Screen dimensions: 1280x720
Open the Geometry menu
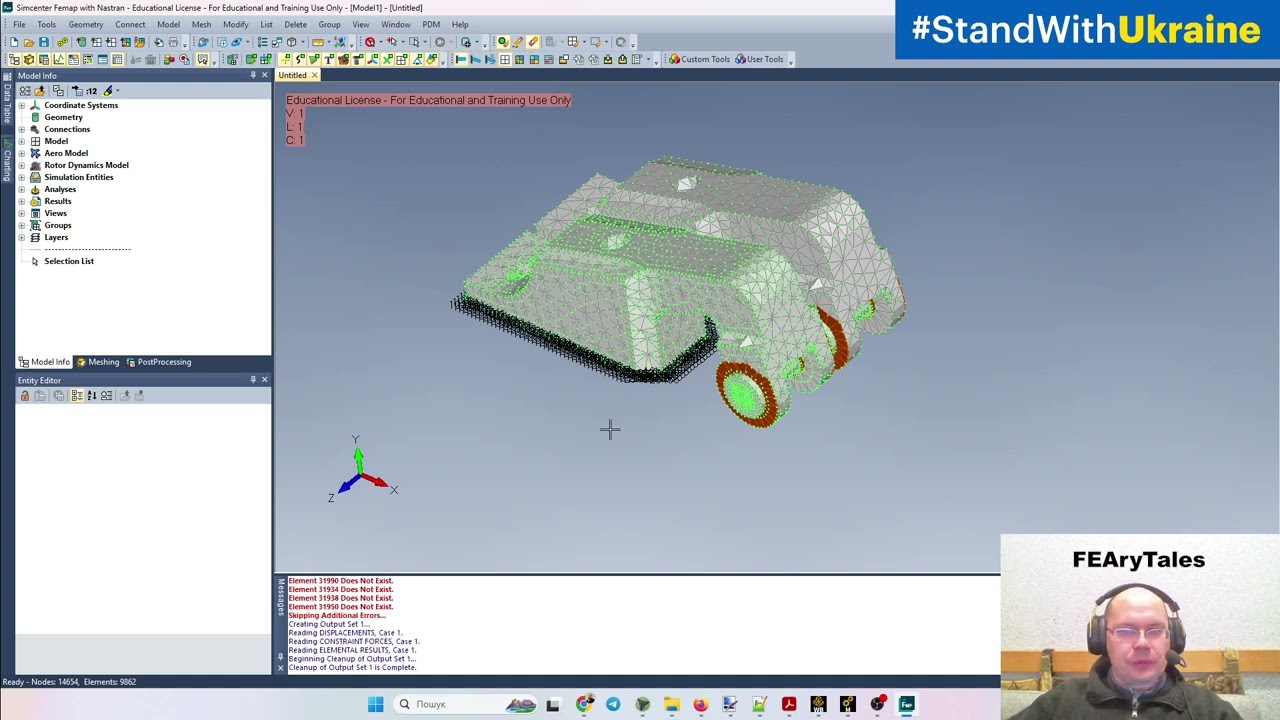click(x=85, y=24)
